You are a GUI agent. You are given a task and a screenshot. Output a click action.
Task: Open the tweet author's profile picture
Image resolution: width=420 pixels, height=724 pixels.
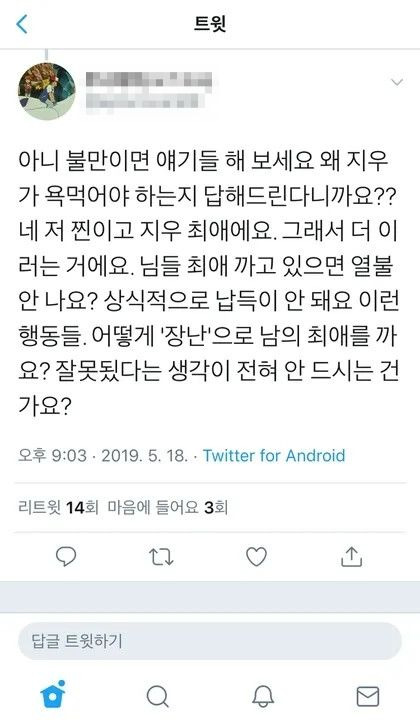click(x=47, y=91)
